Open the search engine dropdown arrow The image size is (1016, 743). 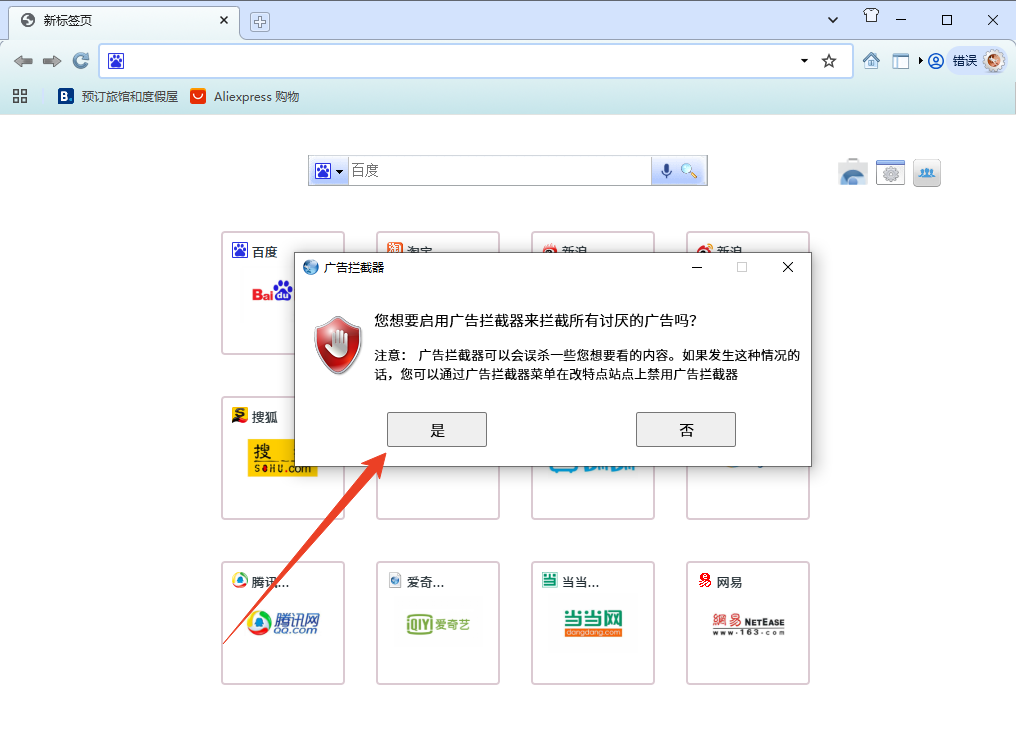(337, 170)
